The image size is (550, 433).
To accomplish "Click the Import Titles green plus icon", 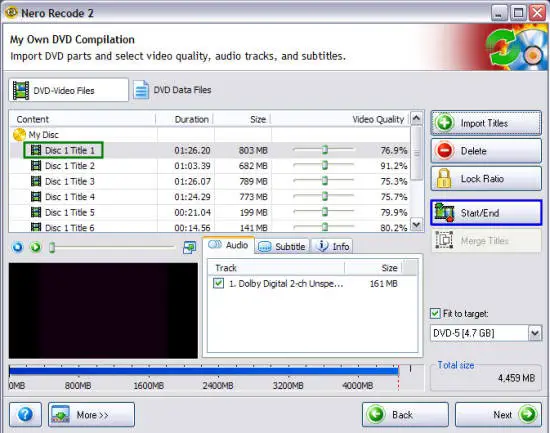I will (x=445, y=123).
